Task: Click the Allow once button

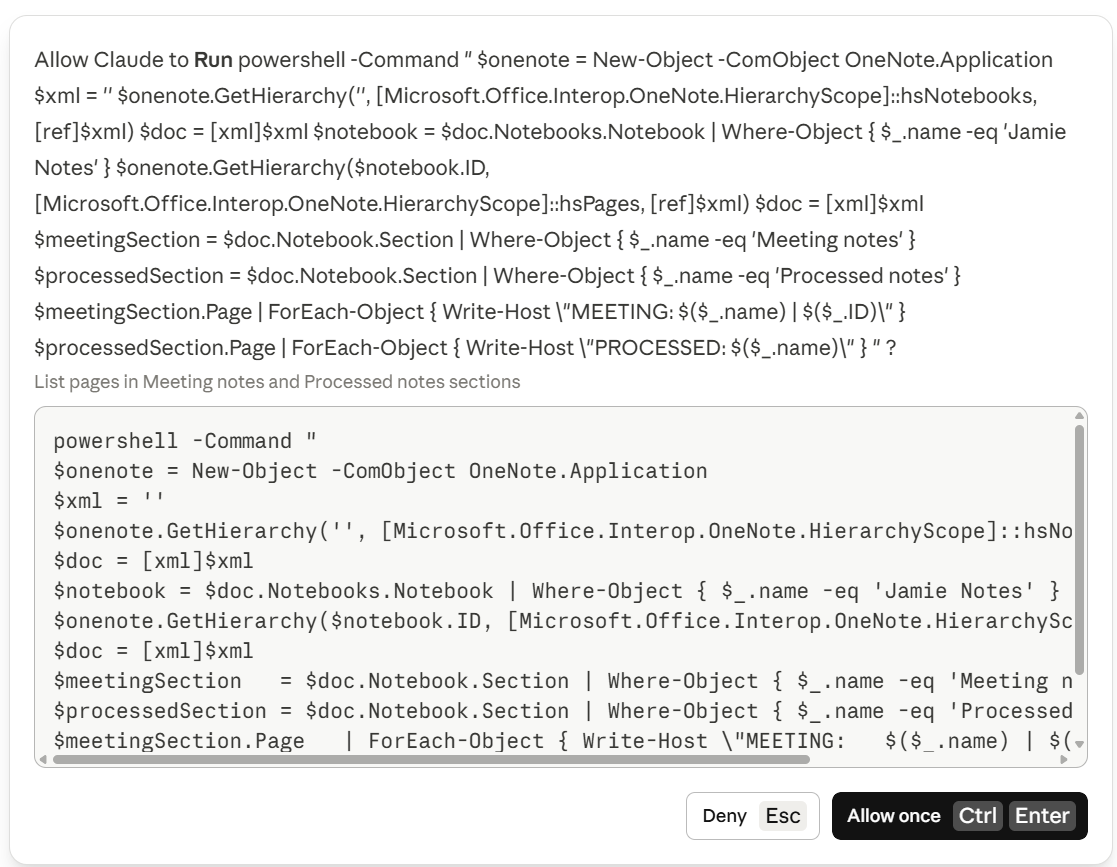Action: 960,816
